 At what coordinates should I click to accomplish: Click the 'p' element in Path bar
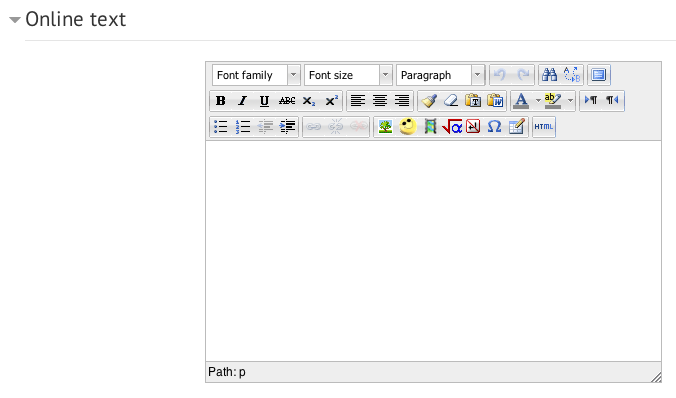pos(242,372)
